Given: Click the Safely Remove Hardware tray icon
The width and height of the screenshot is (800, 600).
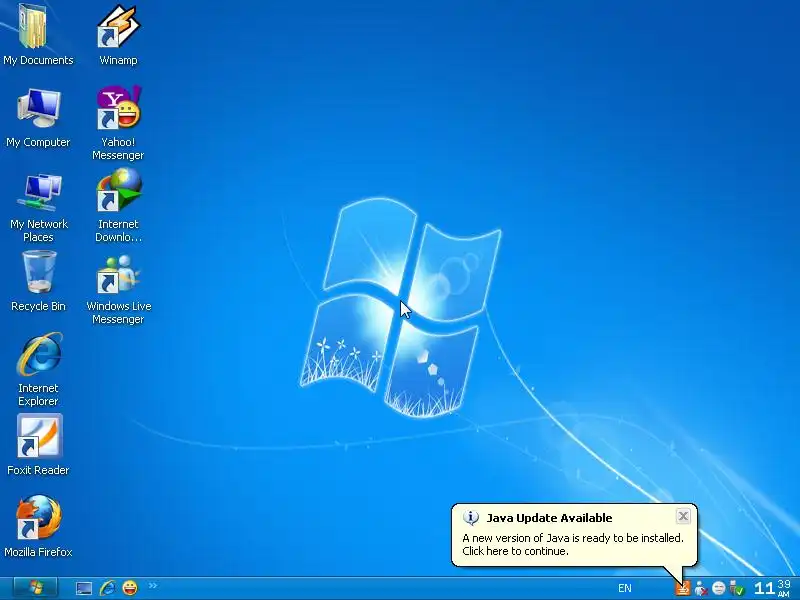Looking at the screenshot, I should 737,589.
